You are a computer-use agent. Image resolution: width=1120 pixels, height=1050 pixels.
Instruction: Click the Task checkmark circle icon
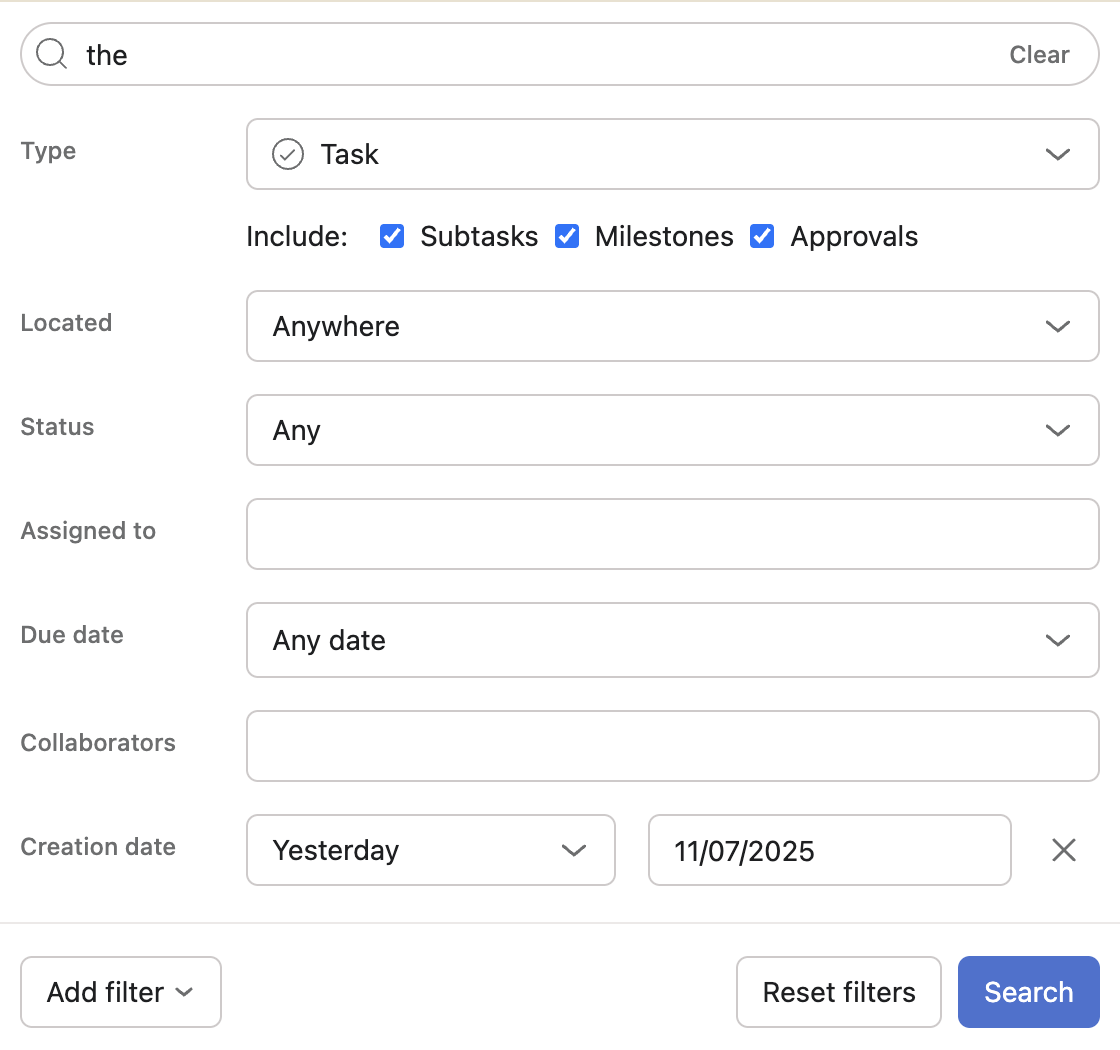(288, 154)
